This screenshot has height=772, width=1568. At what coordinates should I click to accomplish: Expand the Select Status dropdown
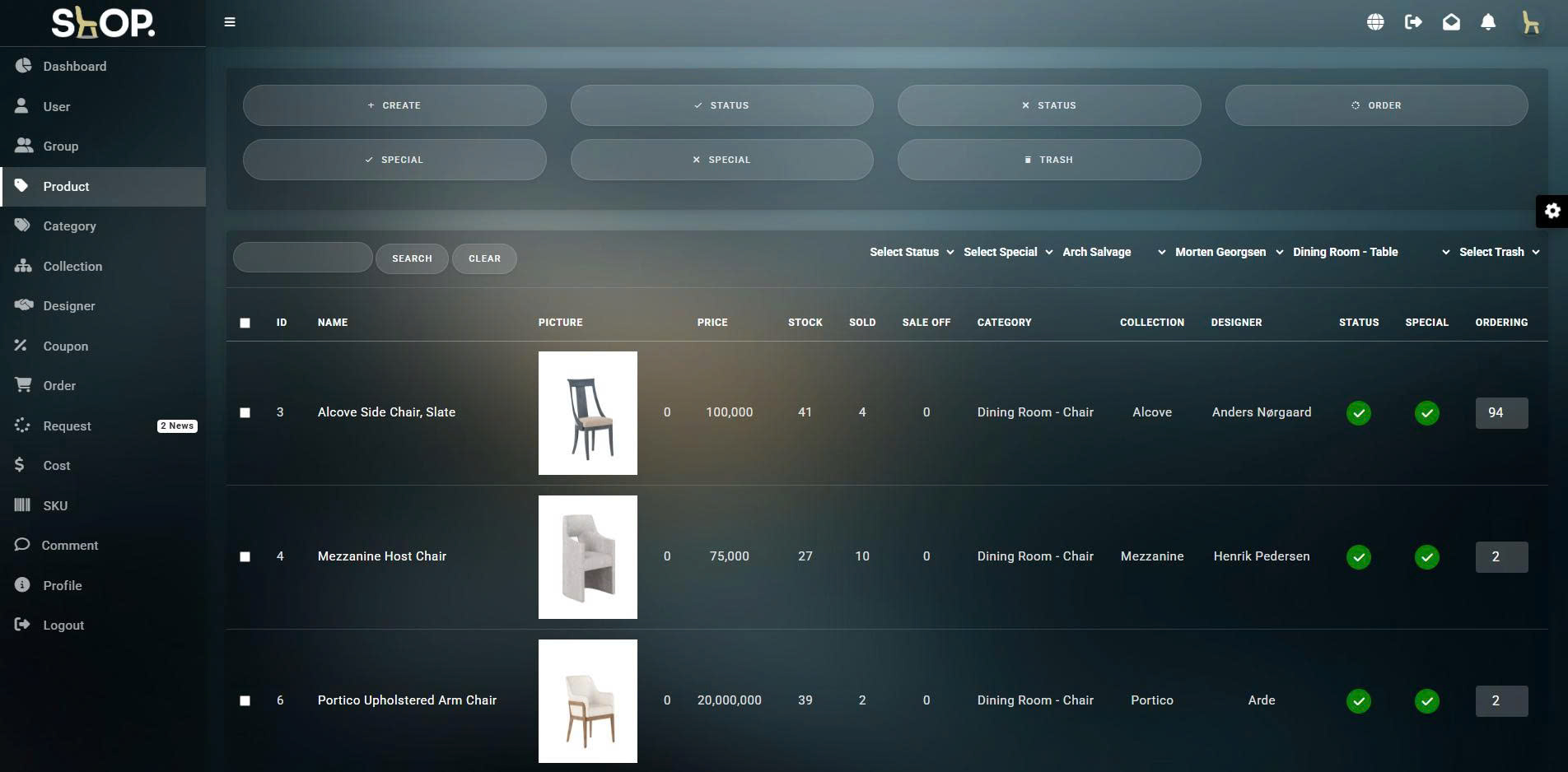911,252
